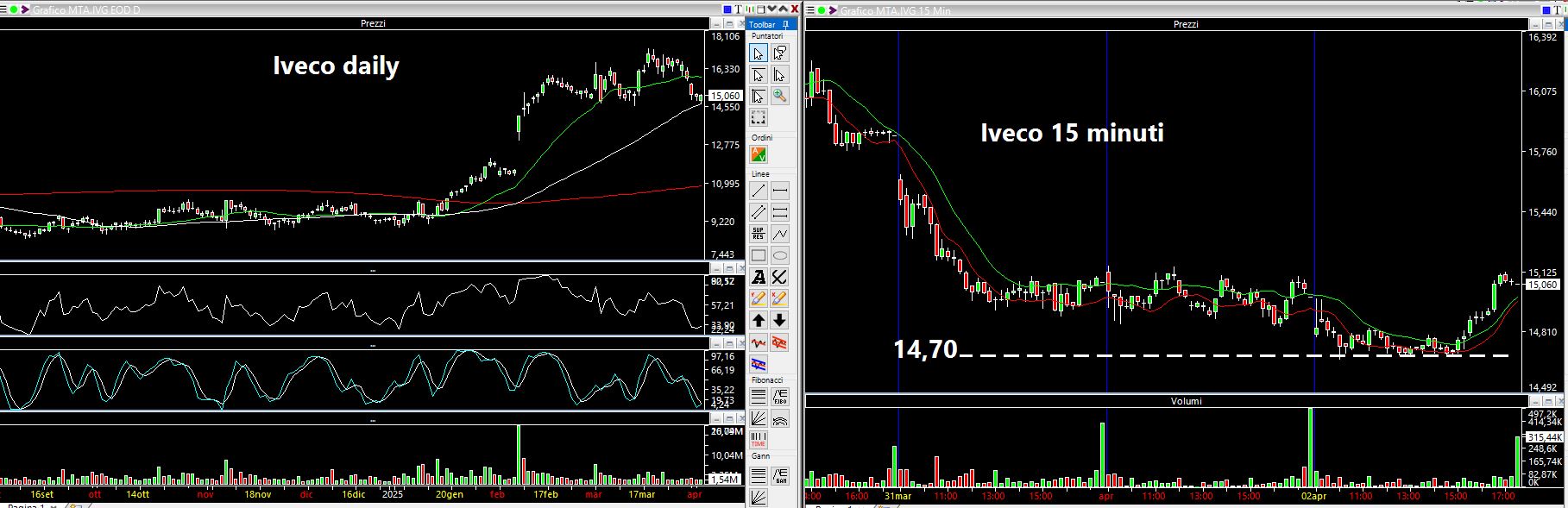Select the vertical line cursor pointer
Image resolution: width=1568 pixels, height=508 pixels.
click(779, 75)
